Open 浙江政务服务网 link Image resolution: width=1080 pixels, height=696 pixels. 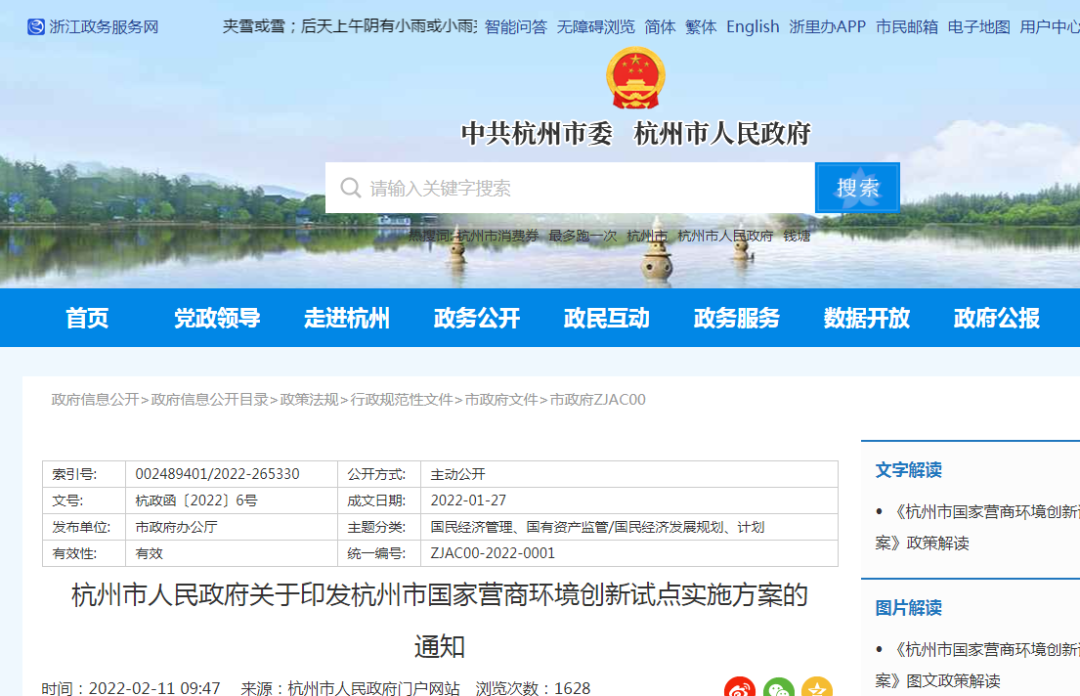[x=104, y=27]
